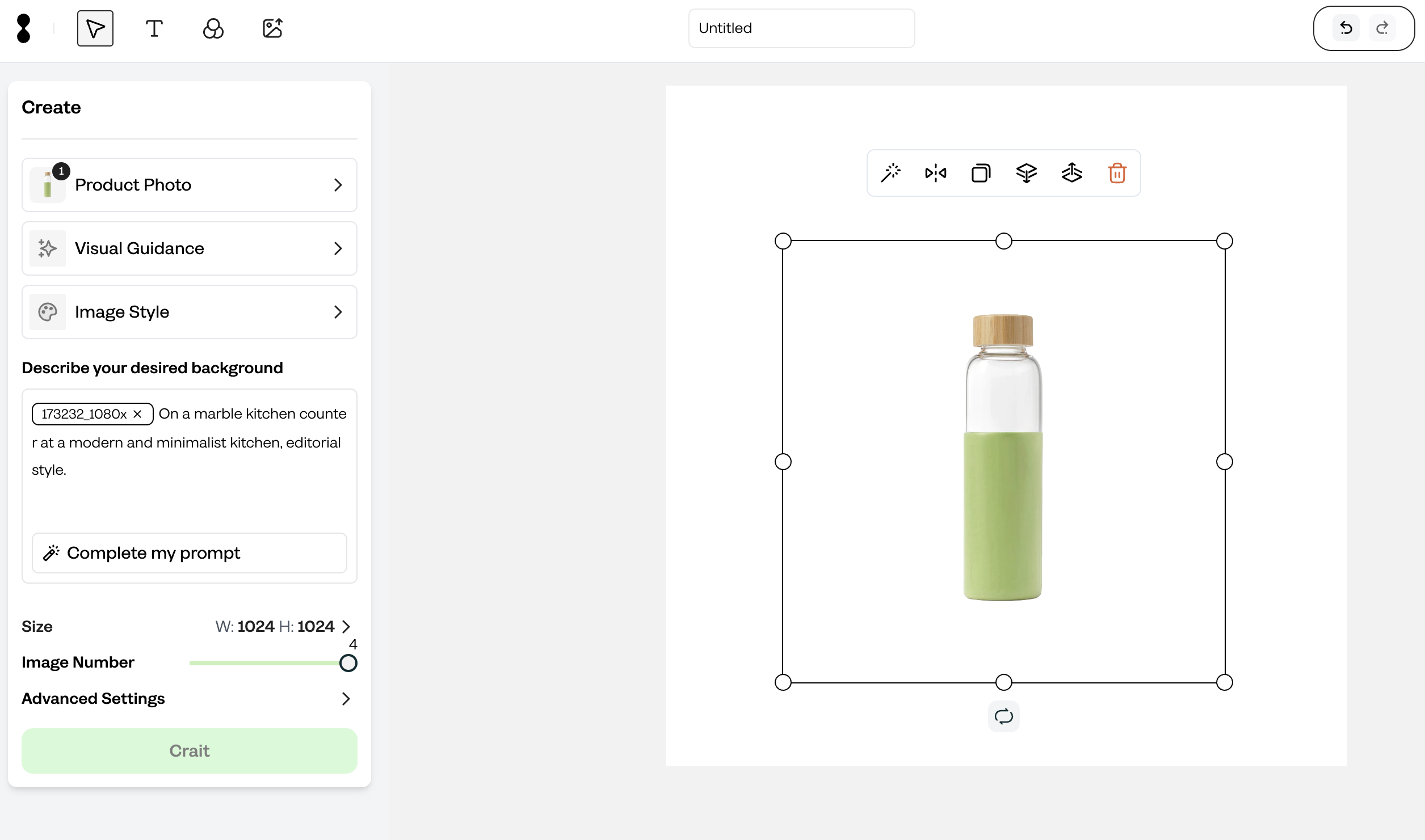Expand the Product Photo section
Image resolution: width=1425 pixels, height=840 pixels.
pyautogui.click(x=190, y=185)
